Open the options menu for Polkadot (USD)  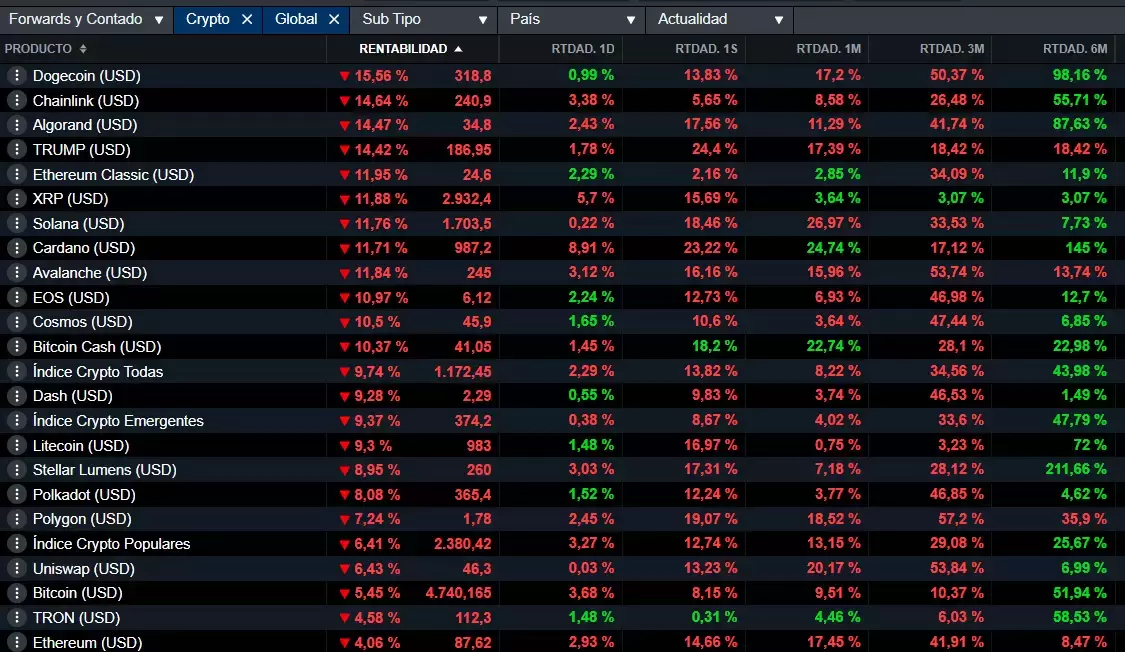click(16, 494)
